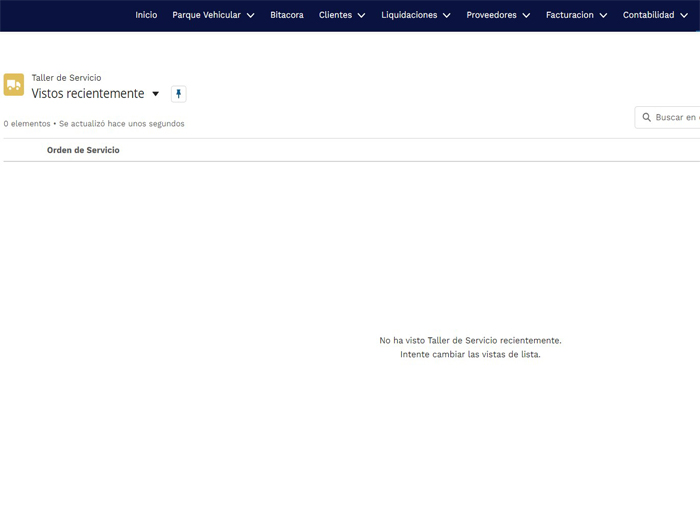Sort by Orden de Servicio column header
The width and height of the screenshot is (700, 527).
click(x=83, y=150)
